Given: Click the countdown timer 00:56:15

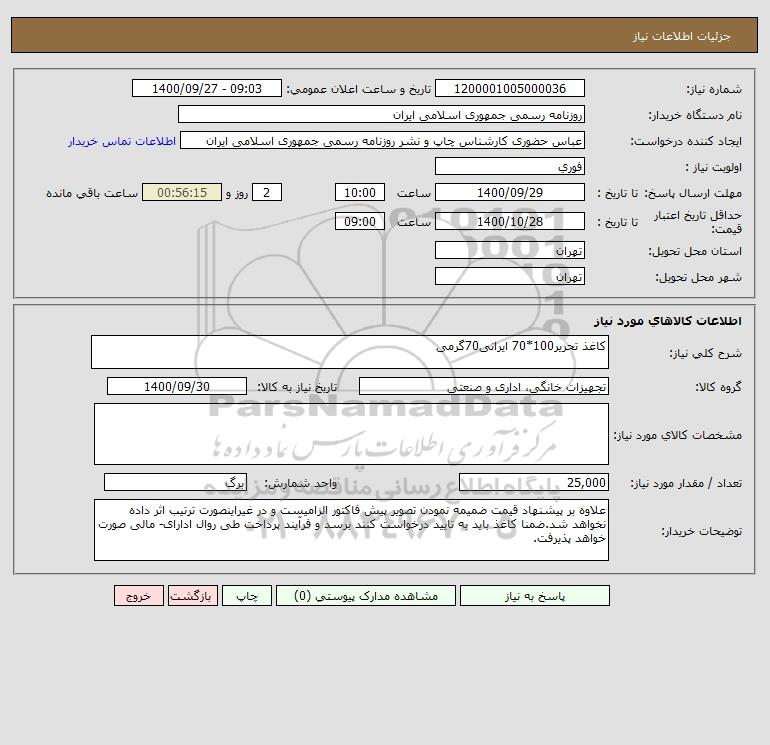Looking at the screenshot, I should [x=182, y=193].
